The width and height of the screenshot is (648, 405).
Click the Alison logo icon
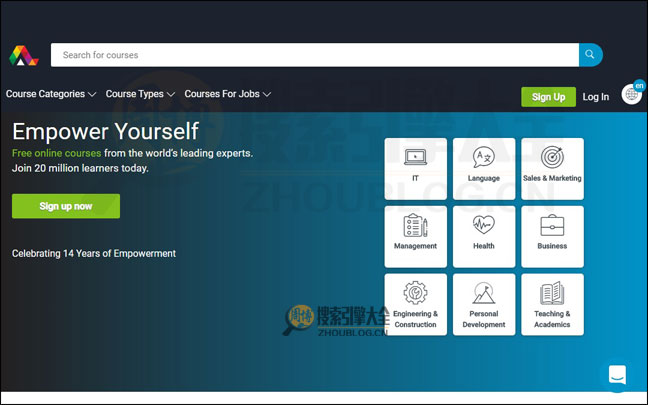23,55
